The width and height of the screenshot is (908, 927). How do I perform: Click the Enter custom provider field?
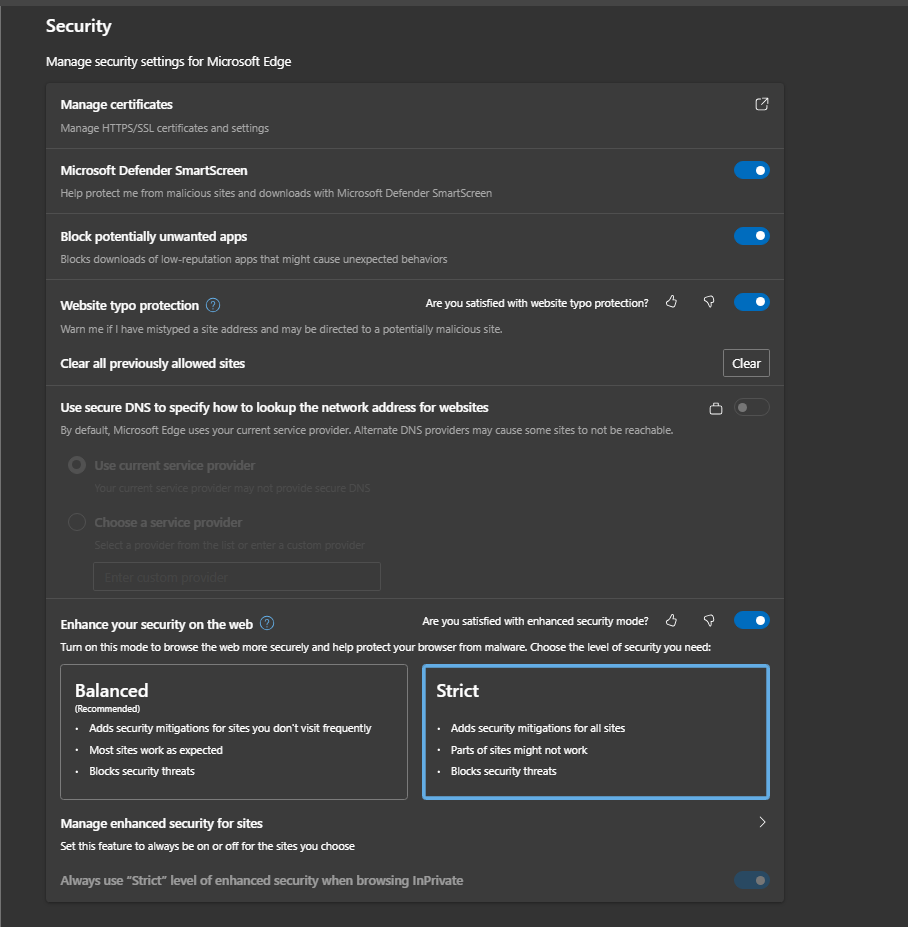(x=237, y=576)
